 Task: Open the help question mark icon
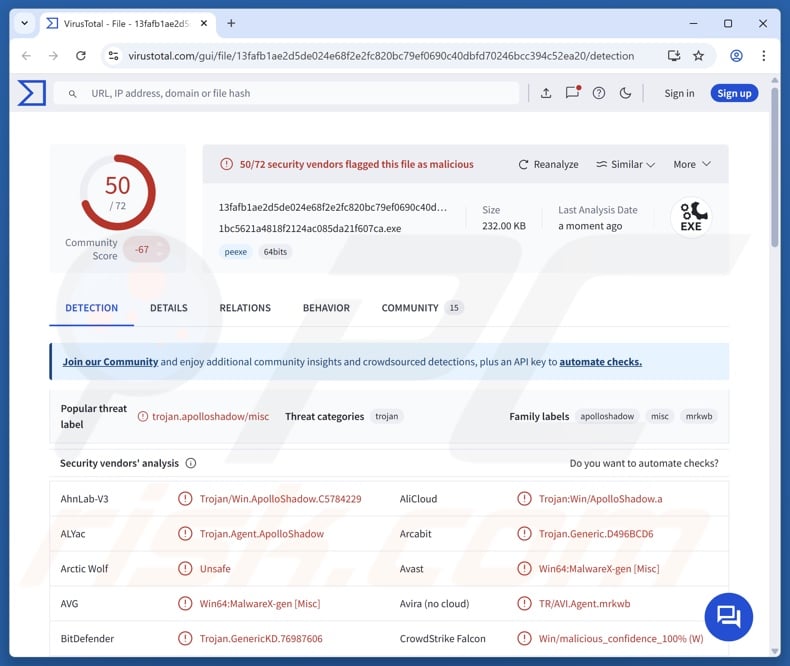599,93
